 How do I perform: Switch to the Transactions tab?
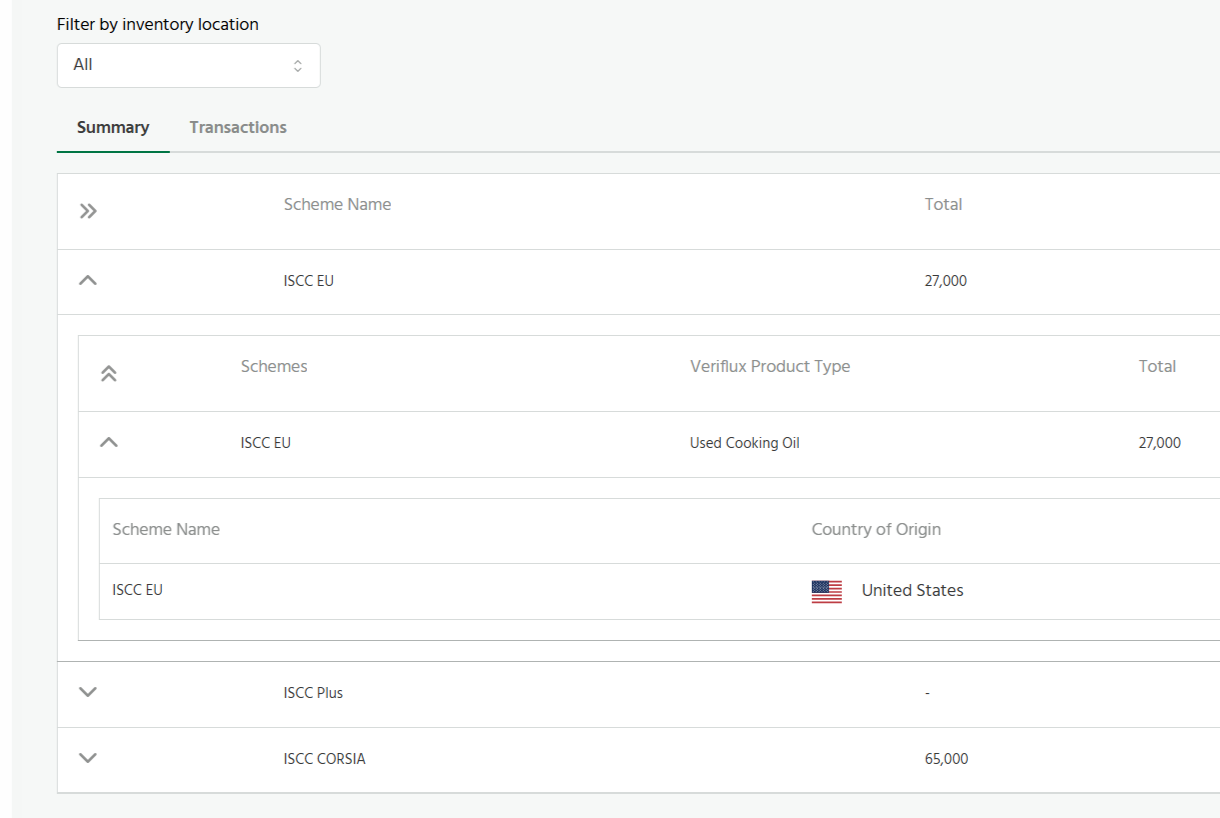238,127
